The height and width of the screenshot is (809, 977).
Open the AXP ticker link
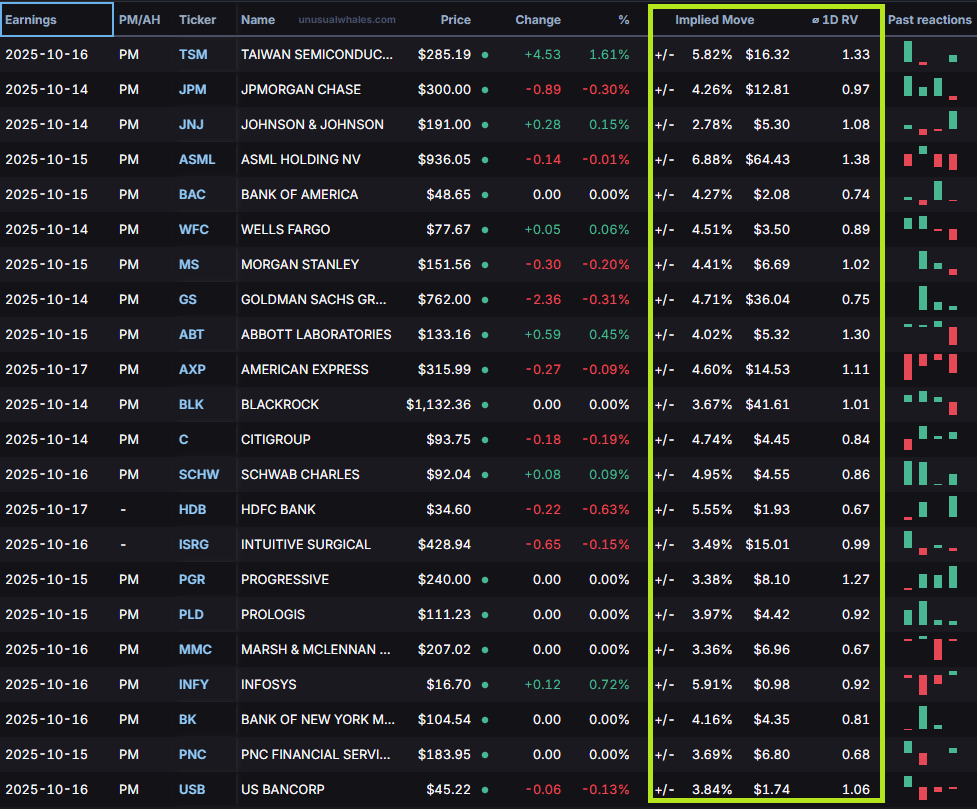[192, 369]
